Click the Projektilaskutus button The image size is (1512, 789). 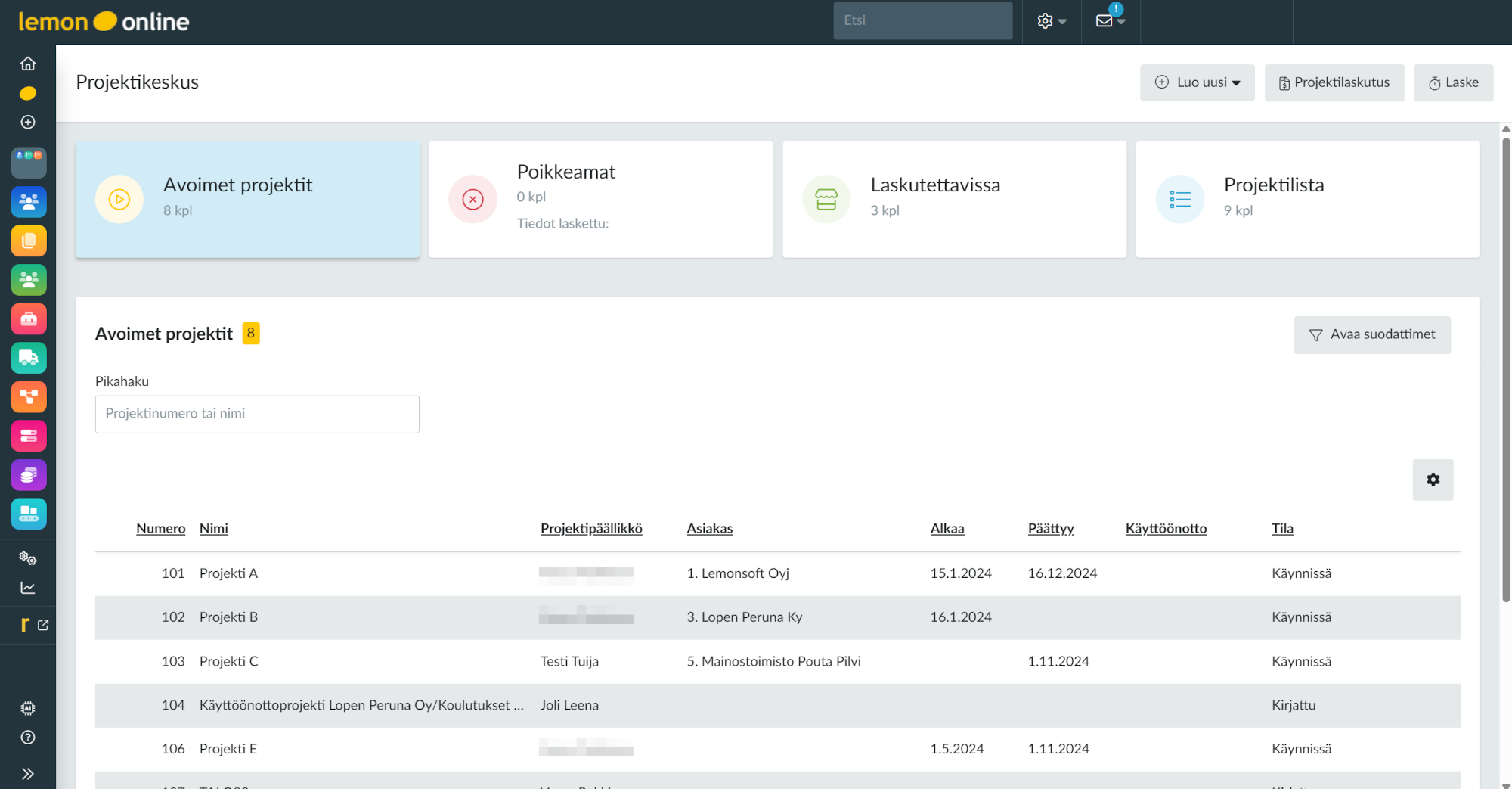(x=1334, y=82)
